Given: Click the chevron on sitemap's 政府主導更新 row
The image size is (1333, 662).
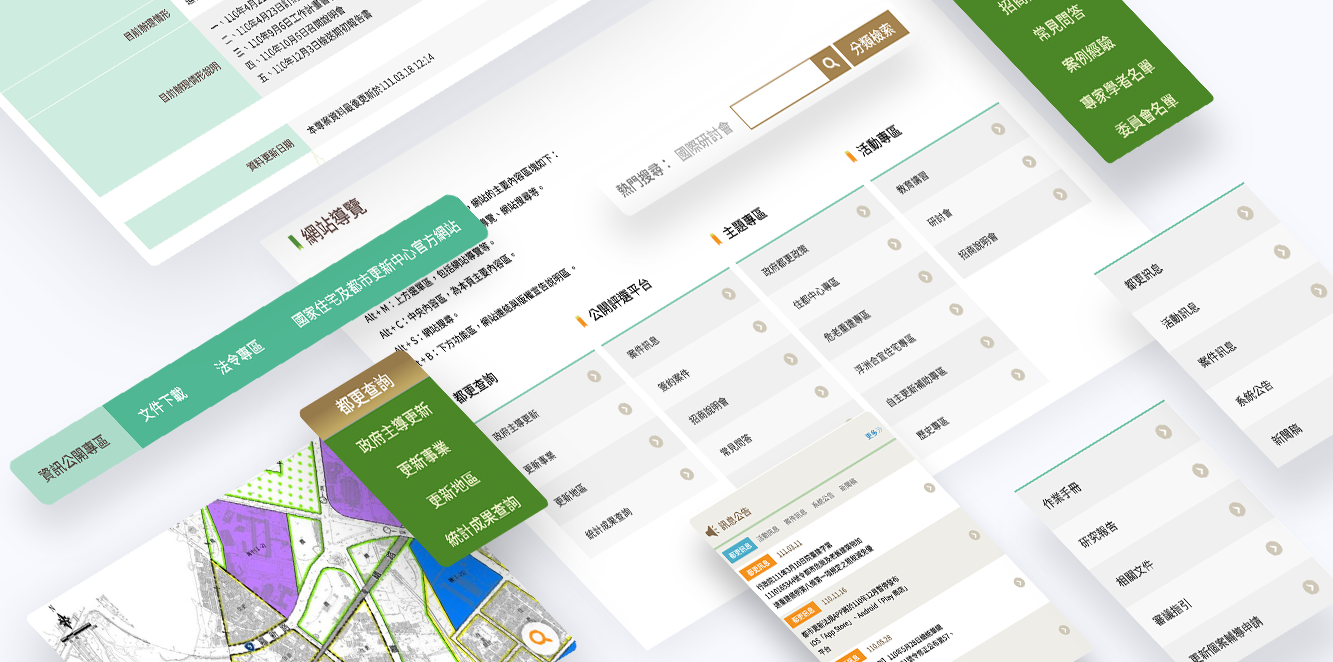Looking at the screenshot, I should point(593,376).
